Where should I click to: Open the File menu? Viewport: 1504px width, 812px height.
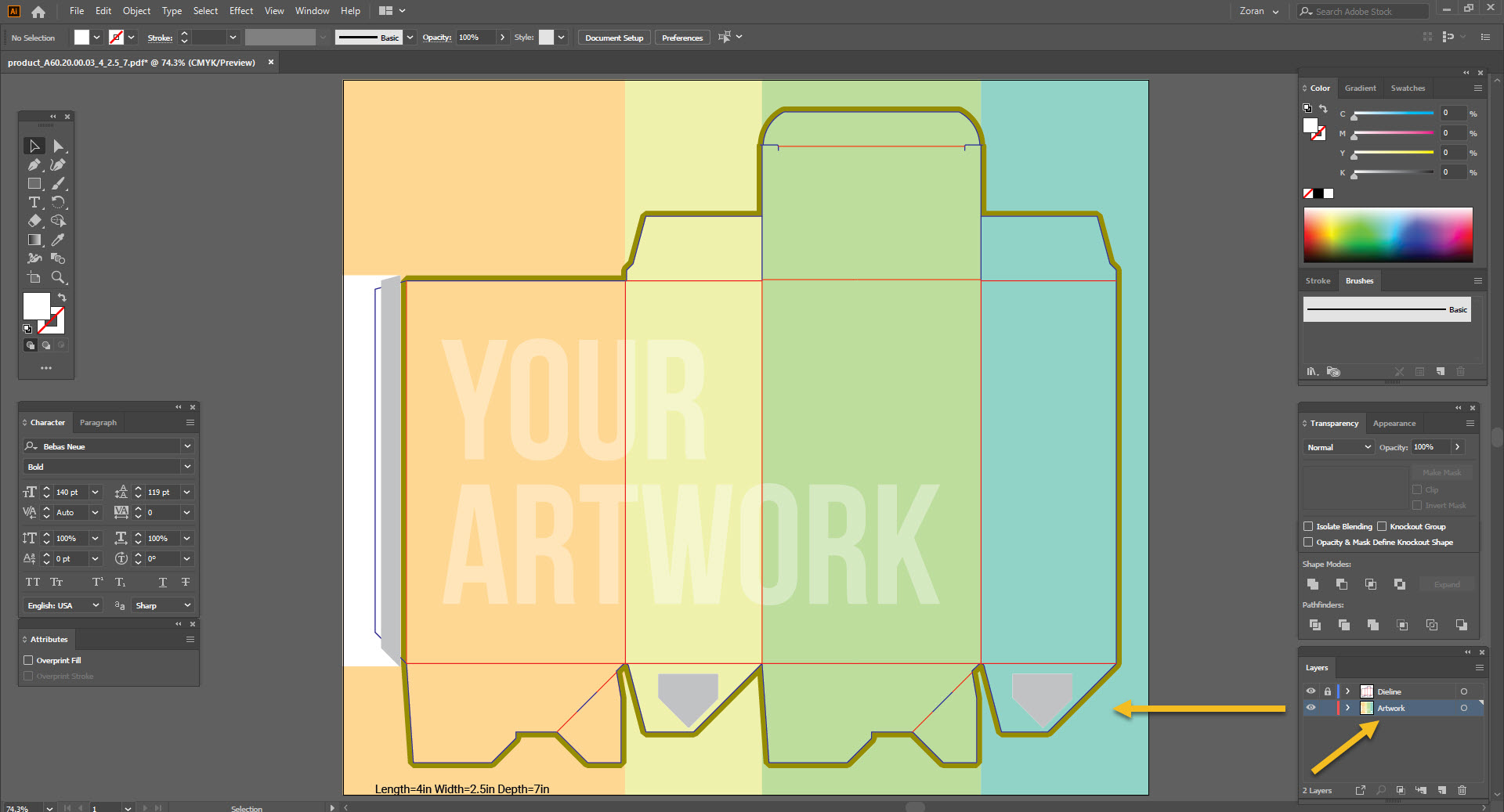pyautogui.click(x=77, y=11)
